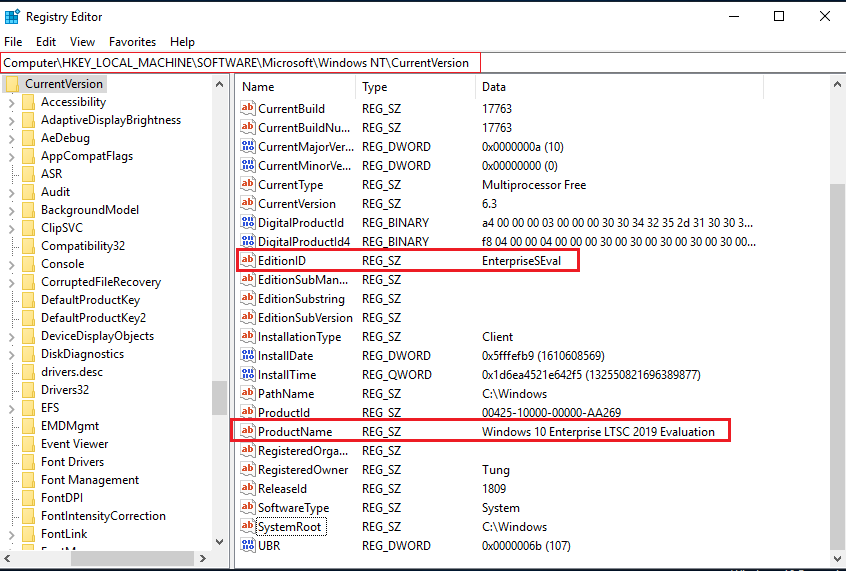Screen dimensions: 846x571
Task: Click the values pane scroll down arrow
Action: [837, 558]
